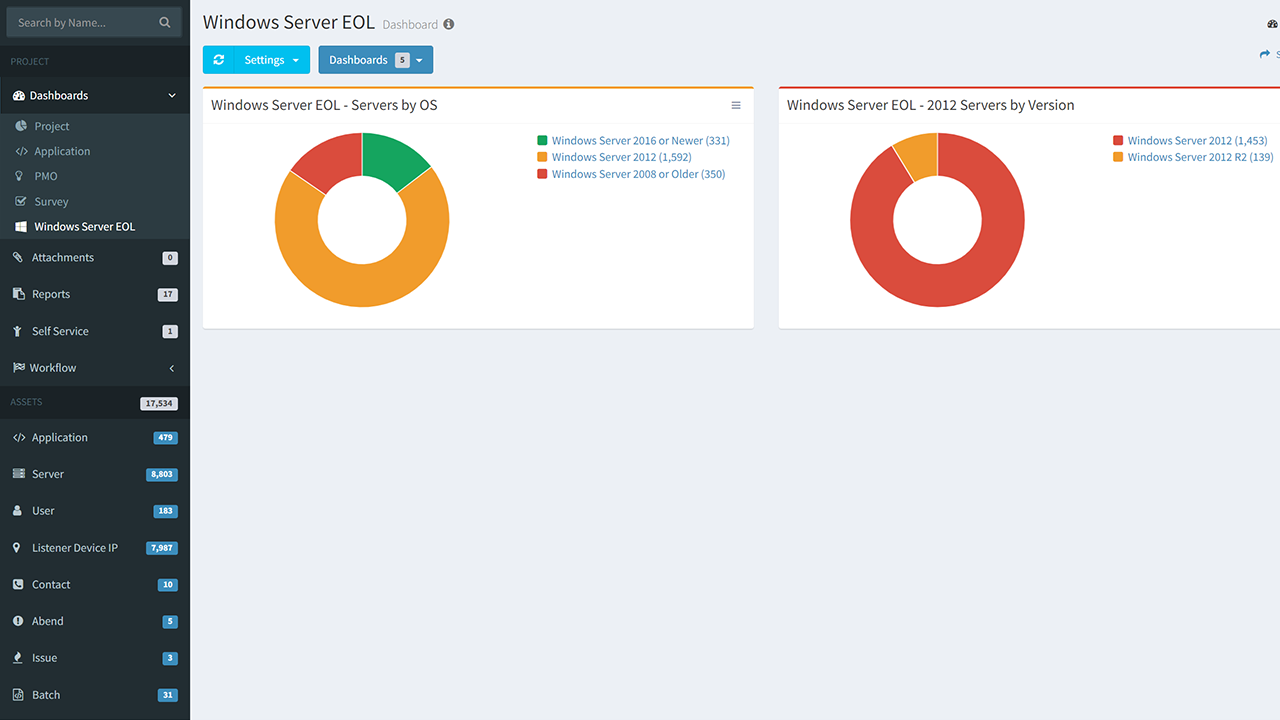Image resolution: width=1280 pixels, height=720 pixels.
Task: Expand the Dashboards dropdown button
Action: coord(375,60)
